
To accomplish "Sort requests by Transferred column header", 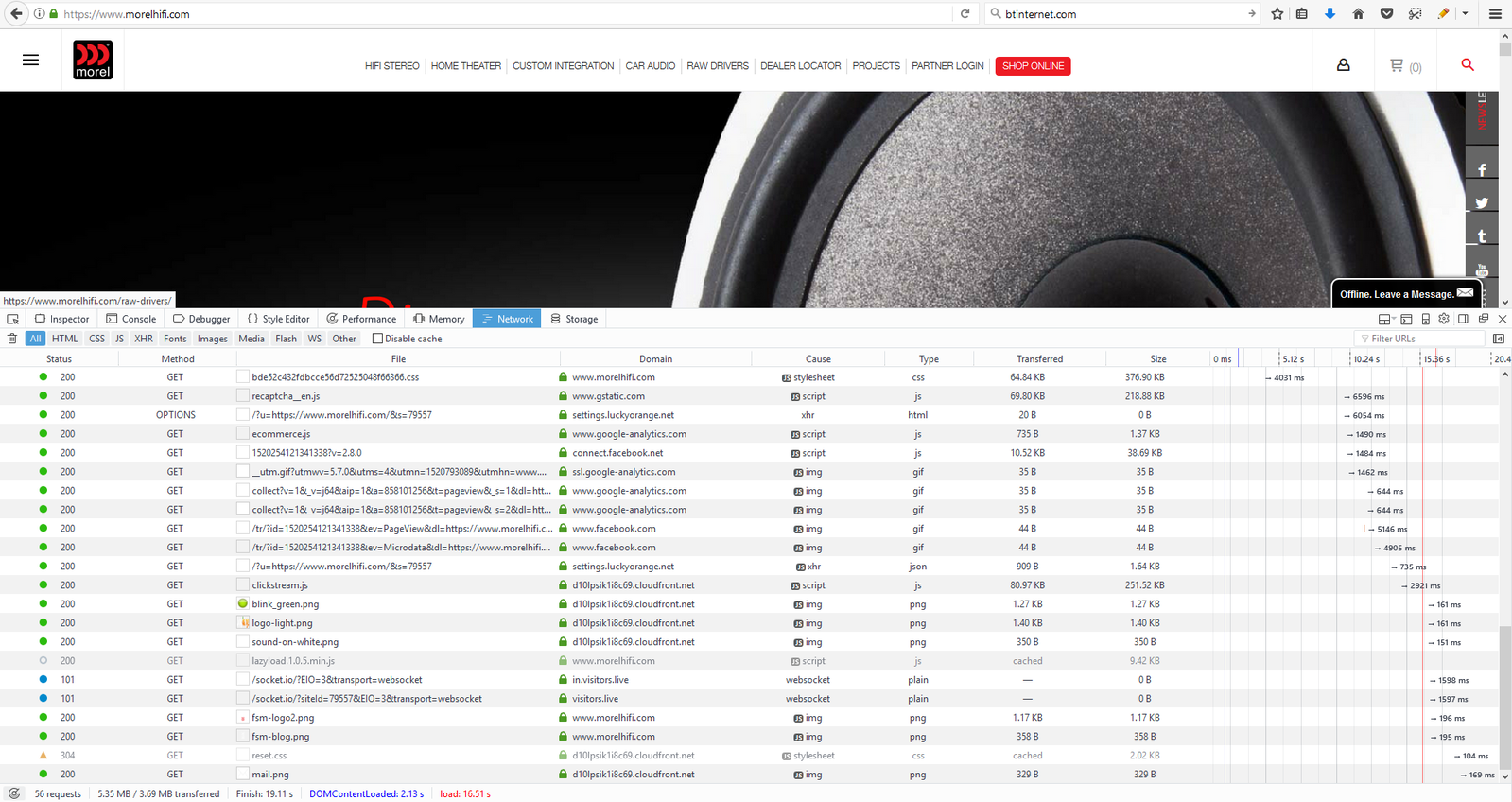I will pyautogui.click(x=1039, y=358).
